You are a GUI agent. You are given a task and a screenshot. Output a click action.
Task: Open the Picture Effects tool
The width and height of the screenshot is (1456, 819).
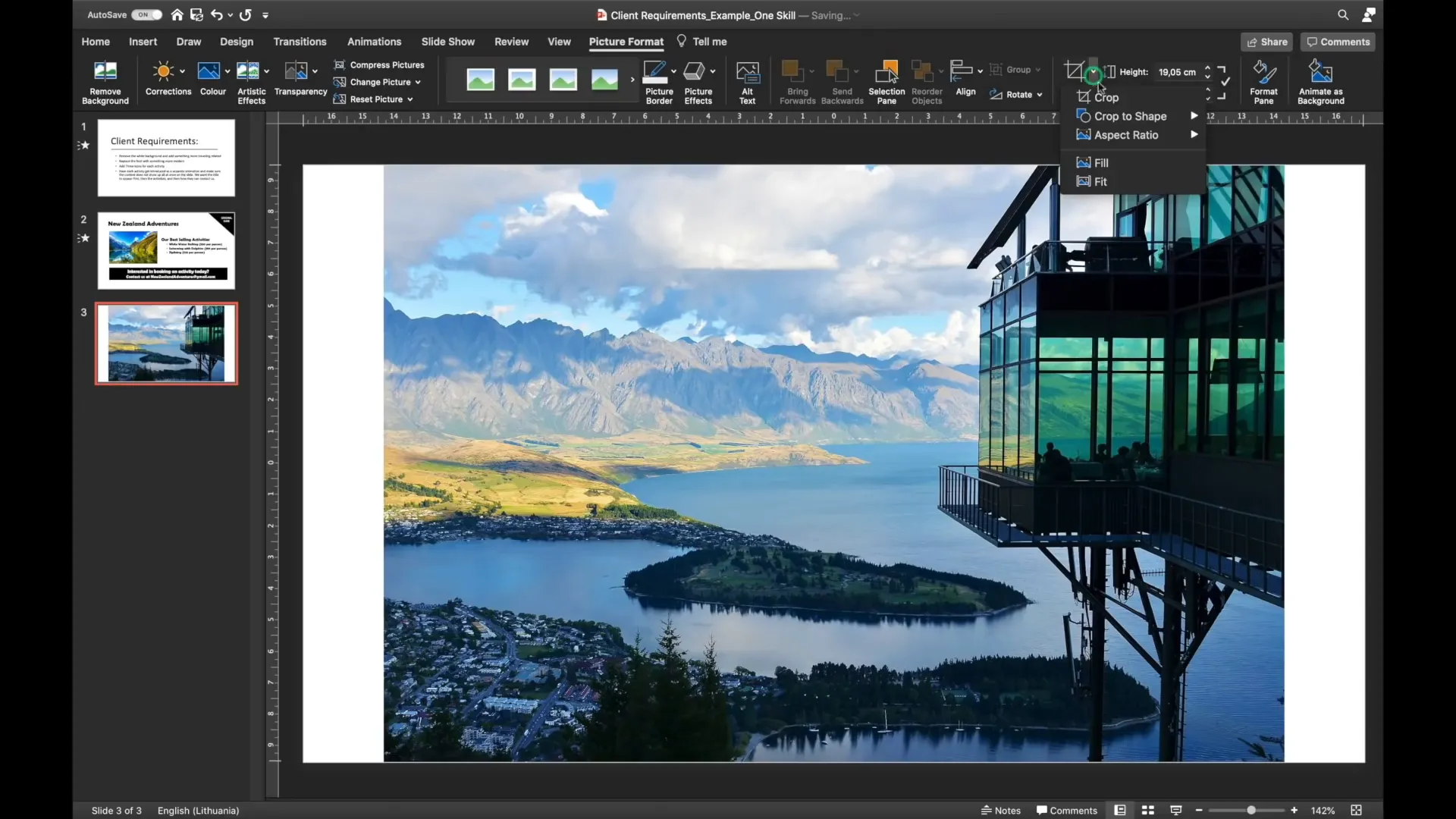coord(698,81)
